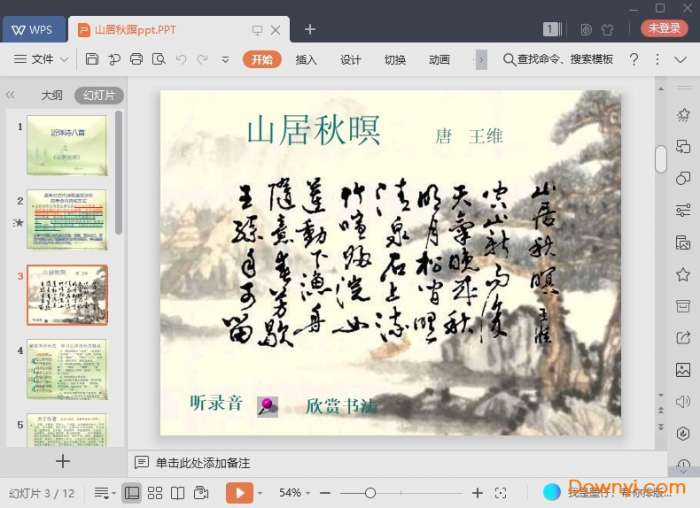Select the 开始 ribbon tab
Image resolution: width=700 pixels, height=508 pixels.
pyautogui.click(x=262, y=59)
